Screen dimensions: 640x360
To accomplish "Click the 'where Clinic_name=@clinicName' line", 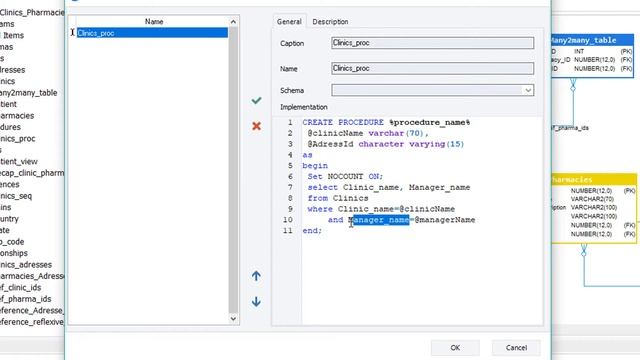I will coord(381,209).
